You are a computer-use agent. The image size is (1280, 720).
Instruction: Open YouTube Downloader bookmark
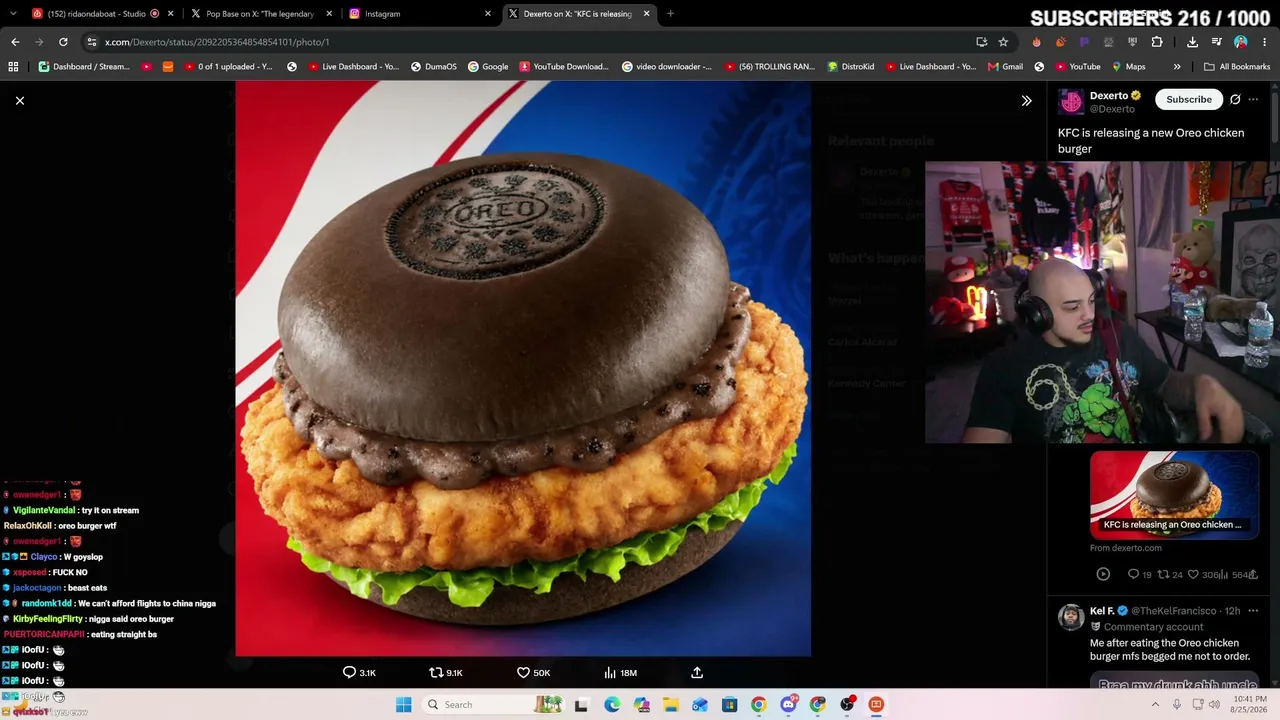(563, 67)
